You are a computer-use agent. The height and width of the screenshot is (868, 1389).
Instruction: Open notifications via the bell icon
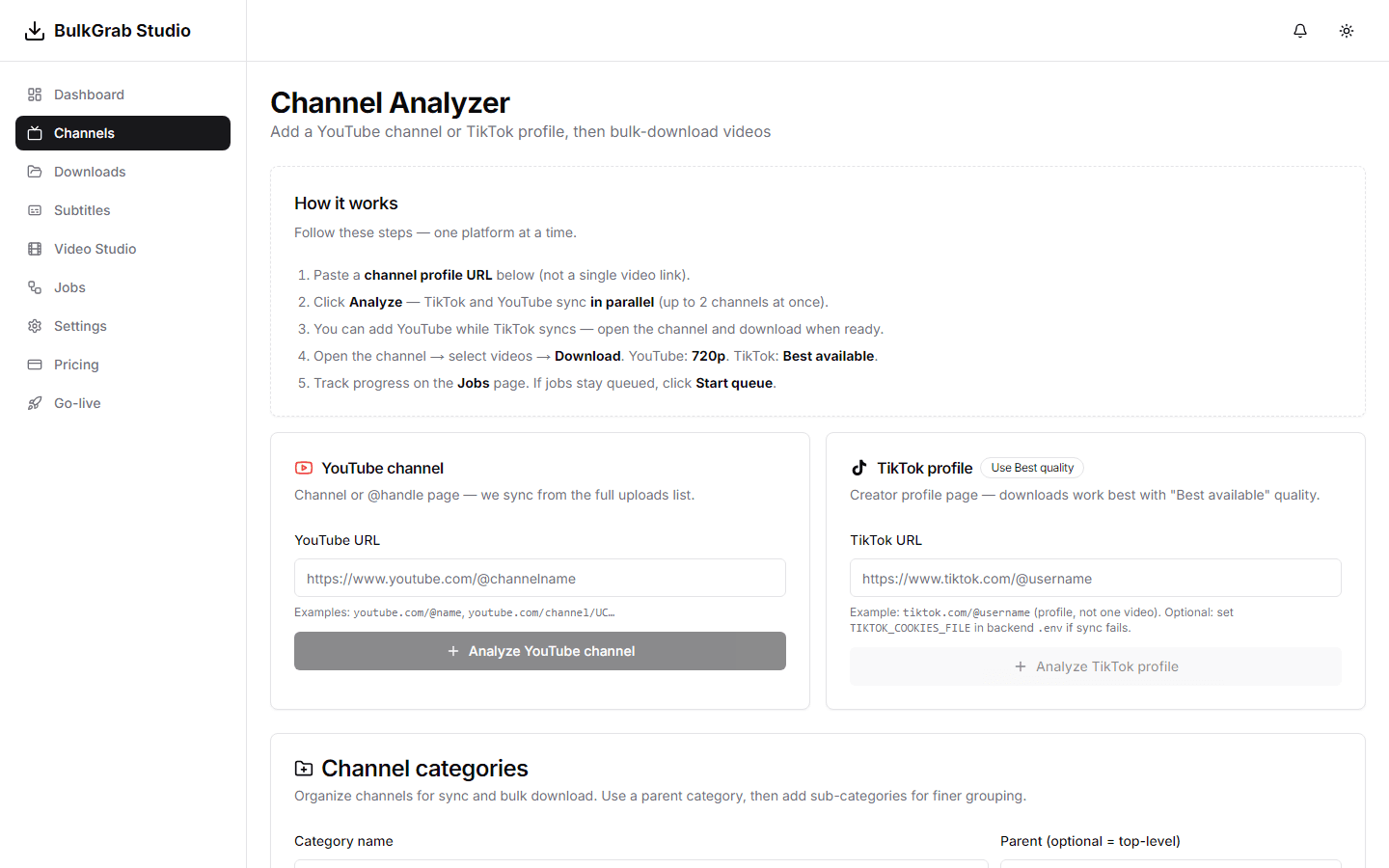pos(1300,31)
